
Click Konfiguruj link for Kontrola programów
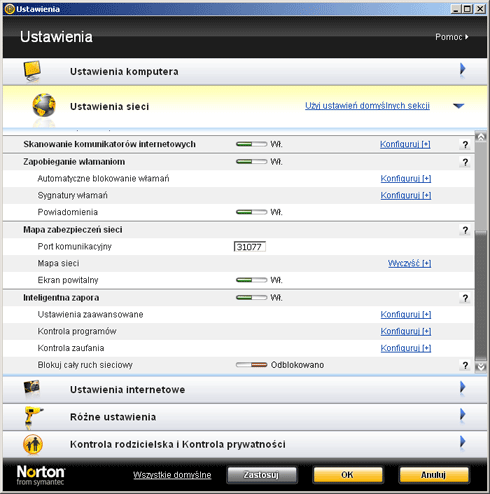tap(406, 331)
